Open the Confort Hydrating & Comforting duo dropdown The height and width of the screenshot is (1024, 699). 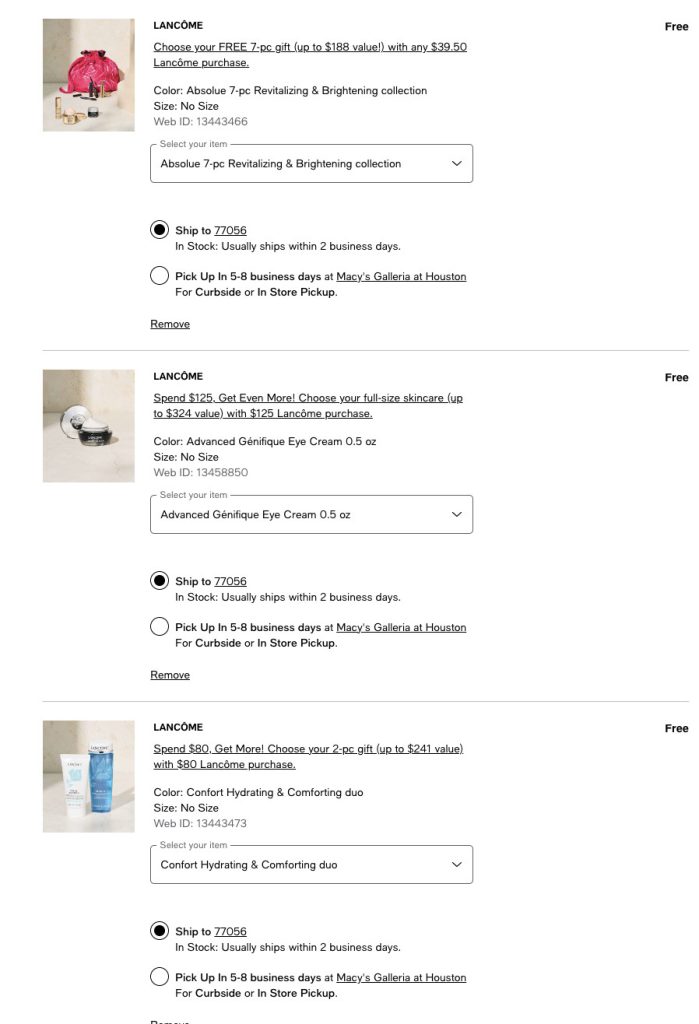tap(311, 865)
